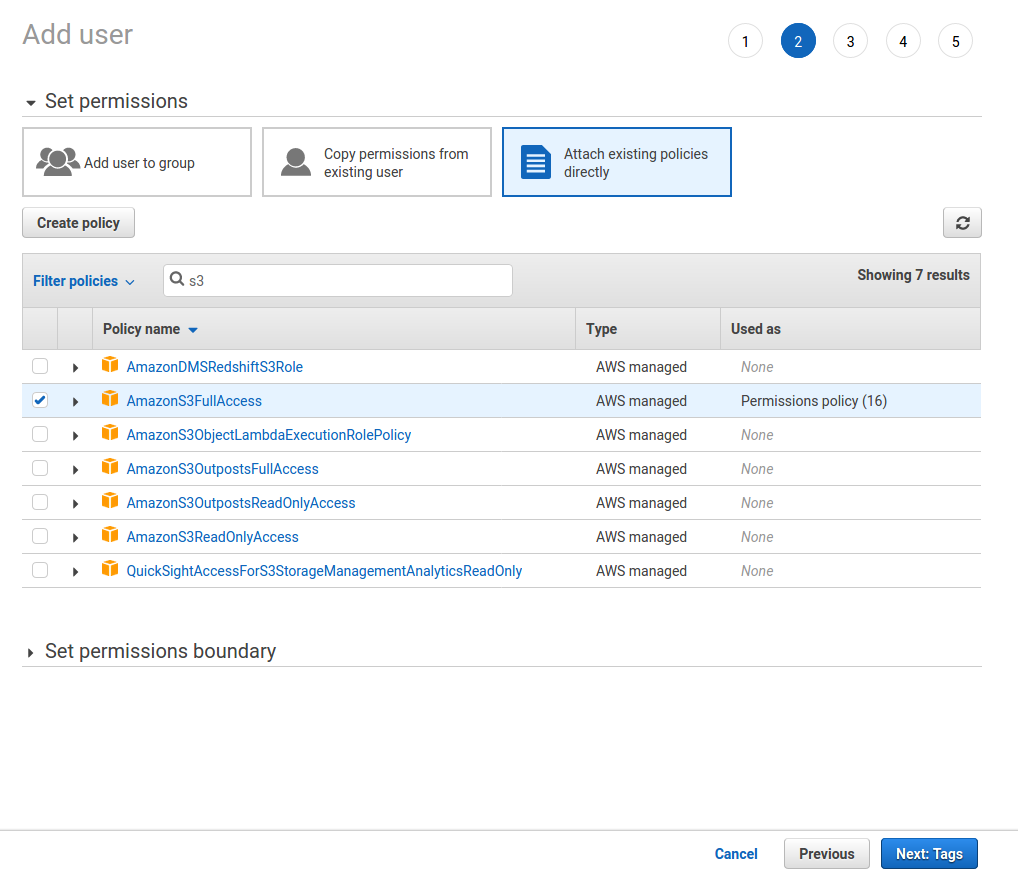Expand the AmazonS3OutpostsReadOnlyAccess row details
This screenshot has height=875, width=1018.
[x=75, y=503]
